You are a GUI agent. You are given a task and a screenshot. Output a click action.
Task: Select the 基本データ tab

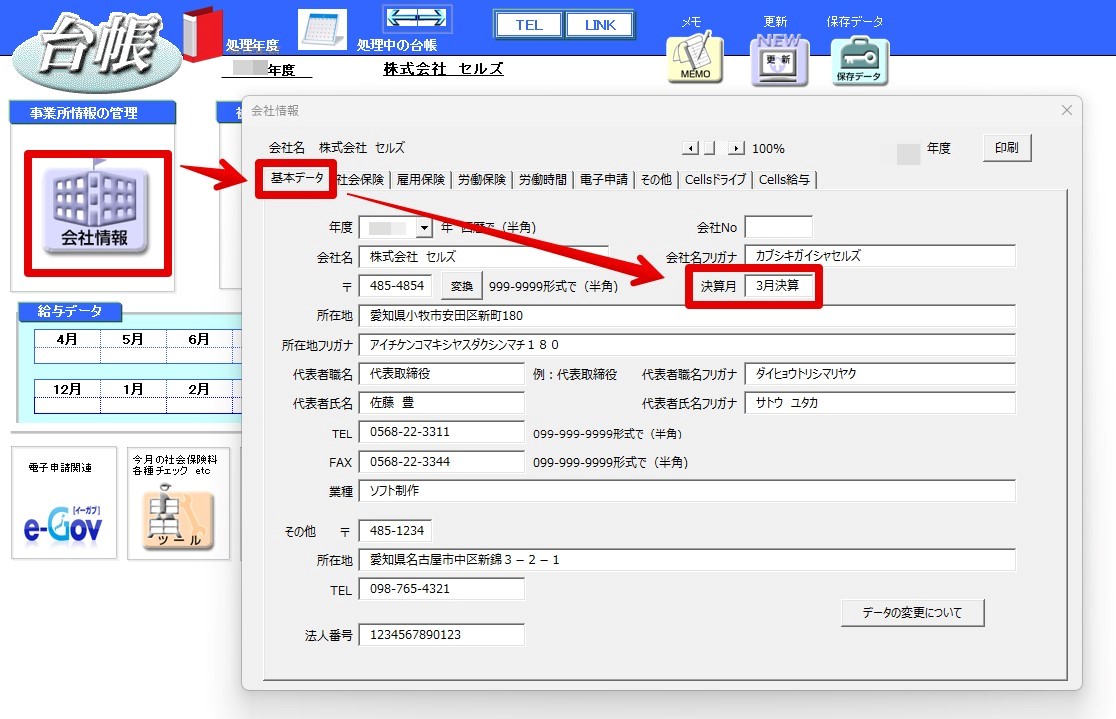[297, 177]
